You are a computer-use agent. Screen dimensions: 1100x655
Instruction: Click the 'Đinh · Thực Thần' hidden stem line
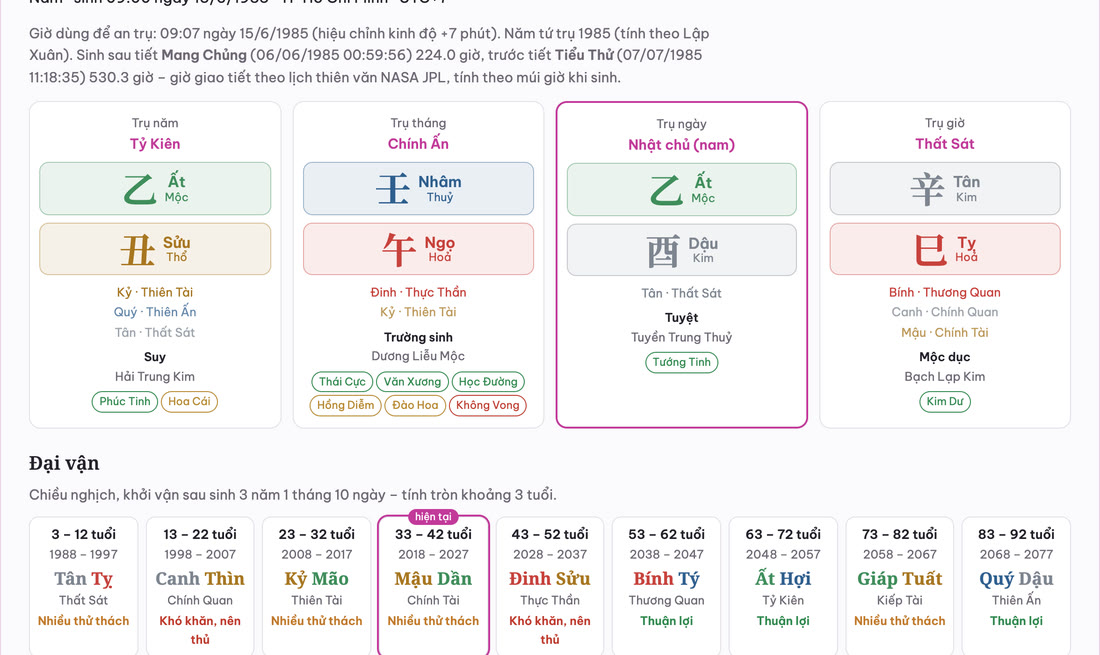(418, 292)
